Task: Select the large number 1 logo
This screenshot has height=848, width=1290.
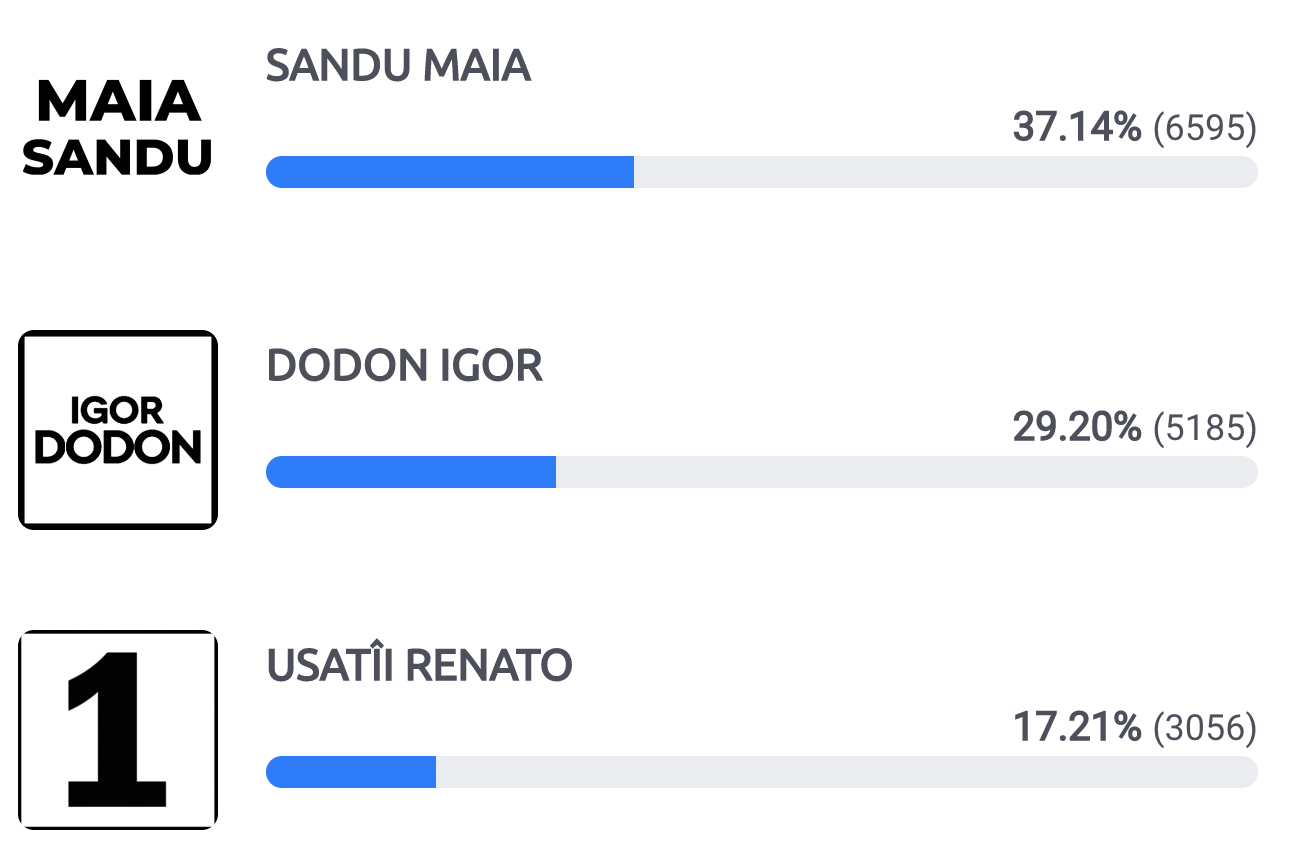Action: click(x=118, y=730)
